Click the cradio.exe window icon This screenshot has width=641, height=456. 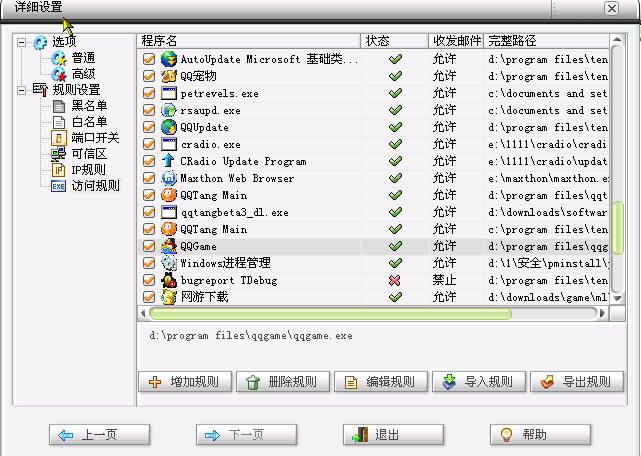tap(168, 144)
